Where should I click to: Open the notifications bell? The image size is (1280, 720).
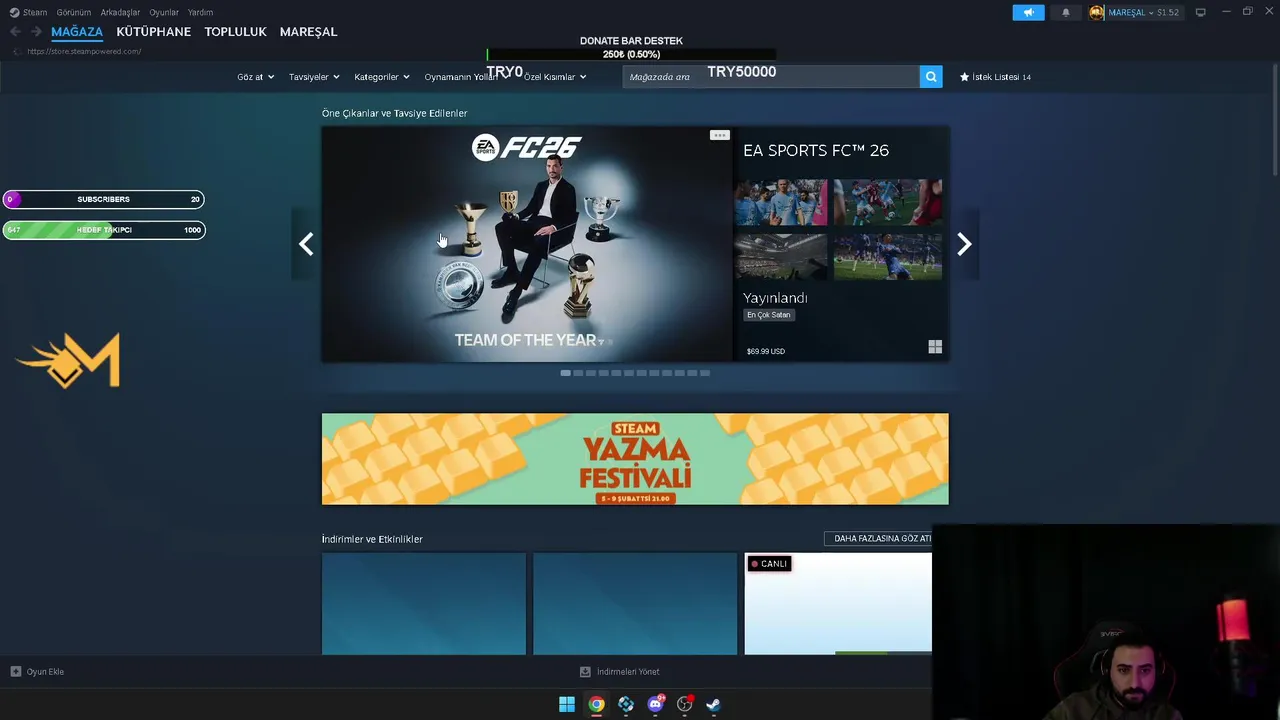(1065, 12)
